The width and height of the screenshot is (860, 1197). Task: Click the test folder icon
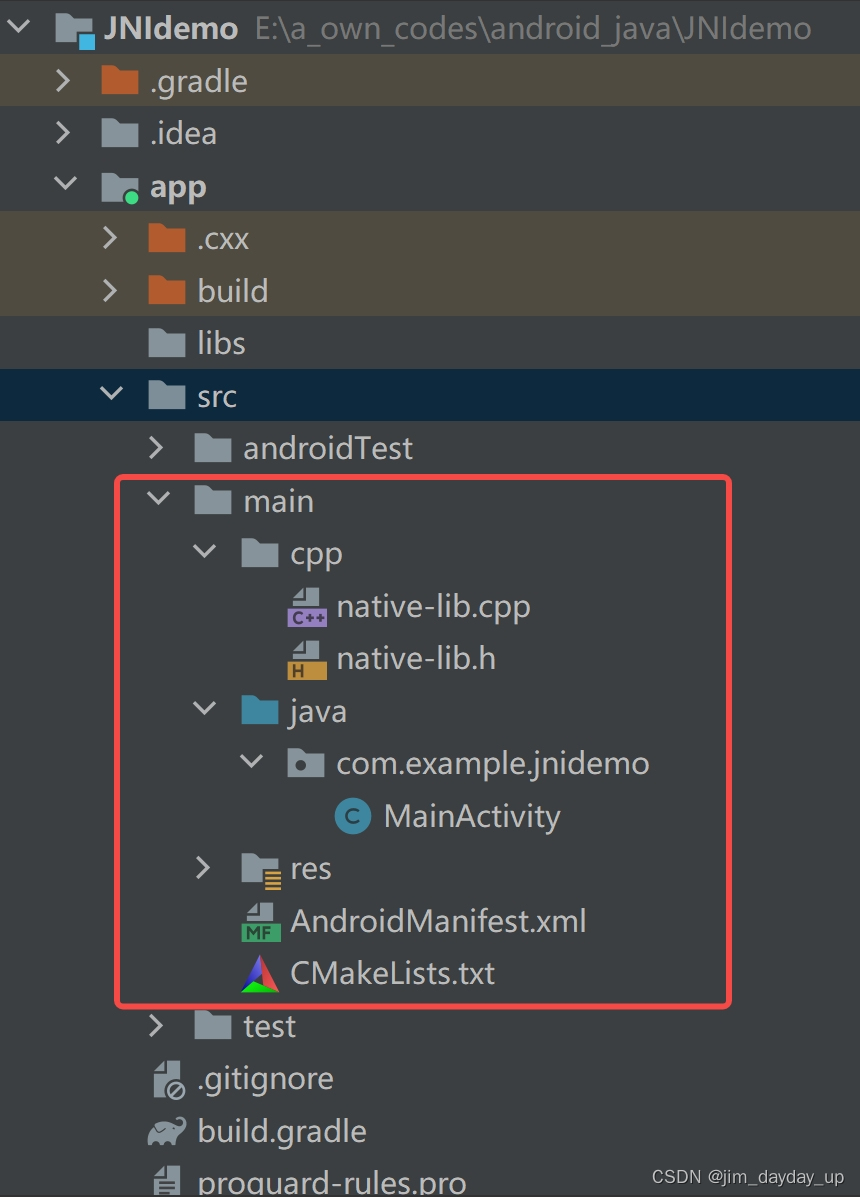(213, 1026)
